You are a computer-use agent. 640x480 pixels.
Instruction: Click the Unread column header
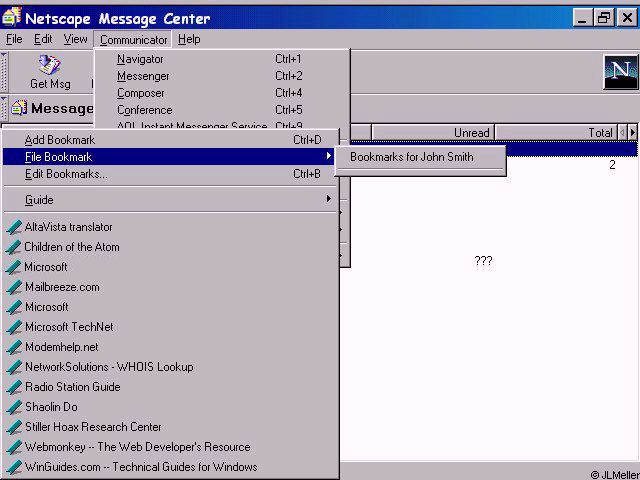click(433, 133)
